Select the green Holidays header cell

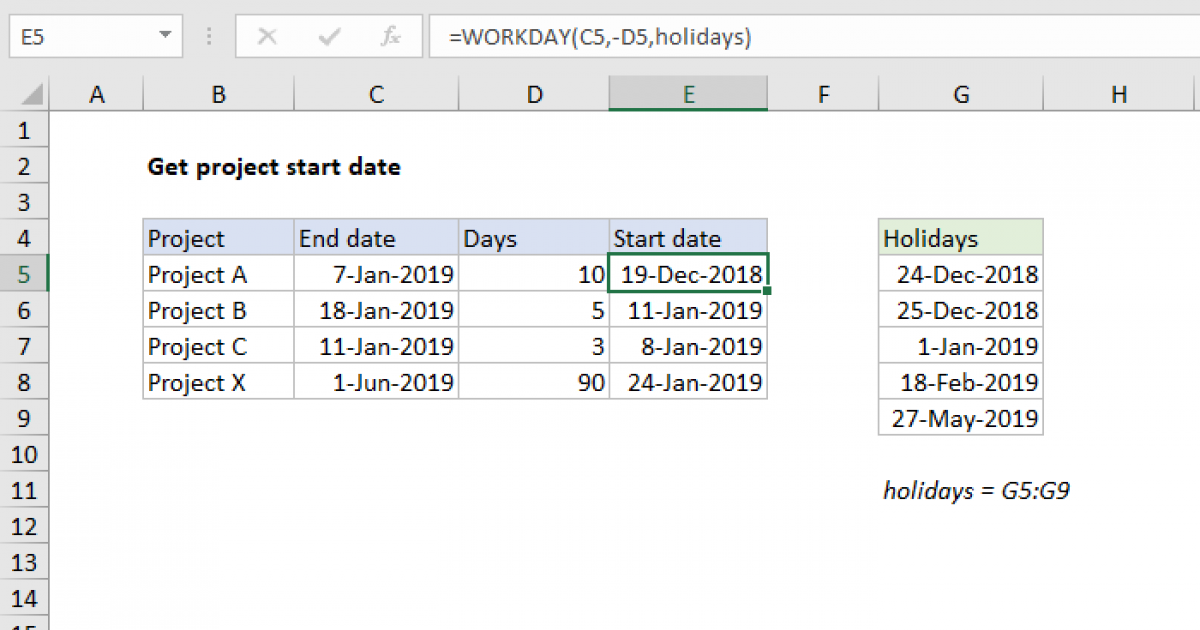(960, 239)
